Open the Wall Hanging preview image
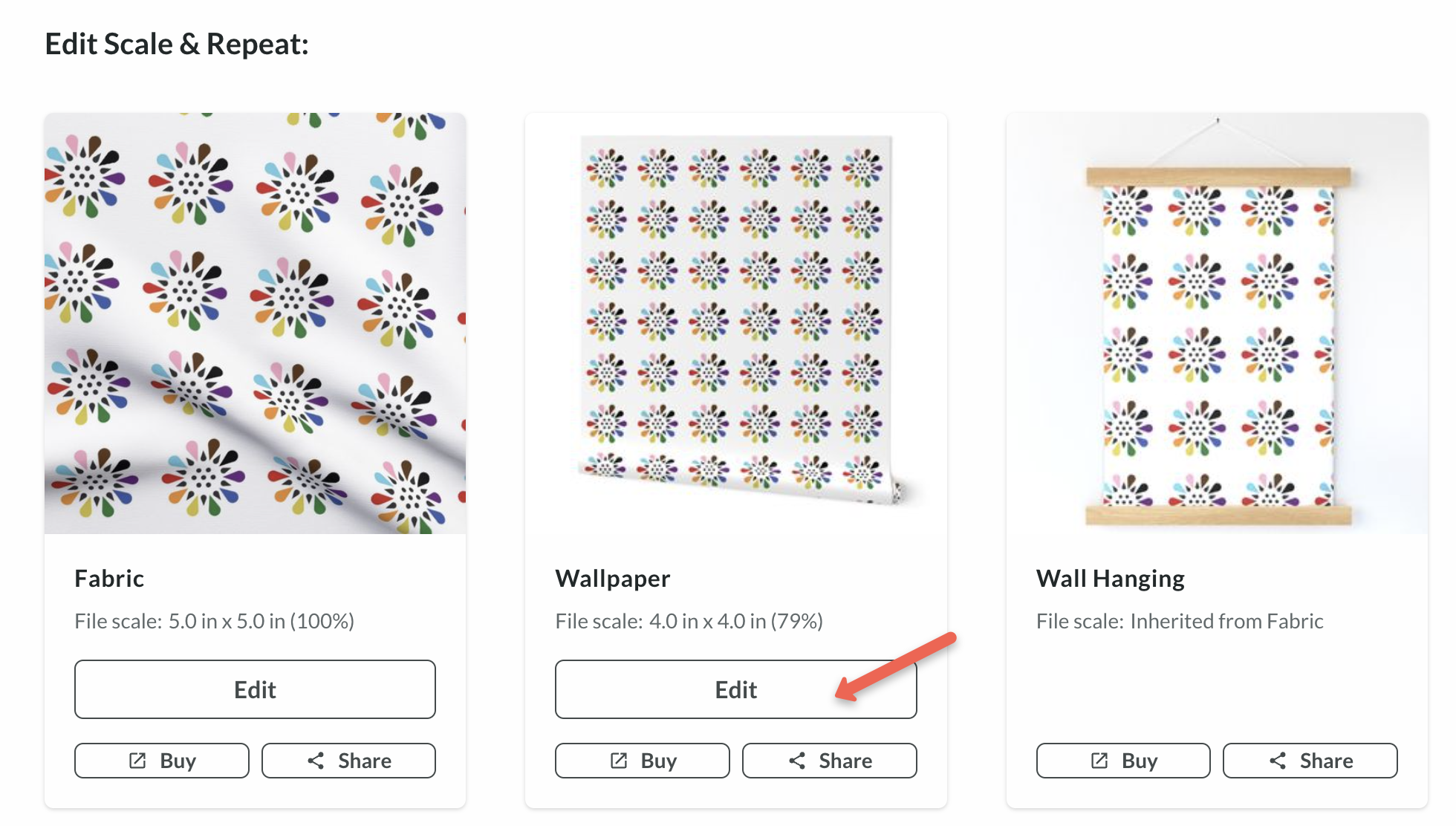 [x=1217, y=323]
